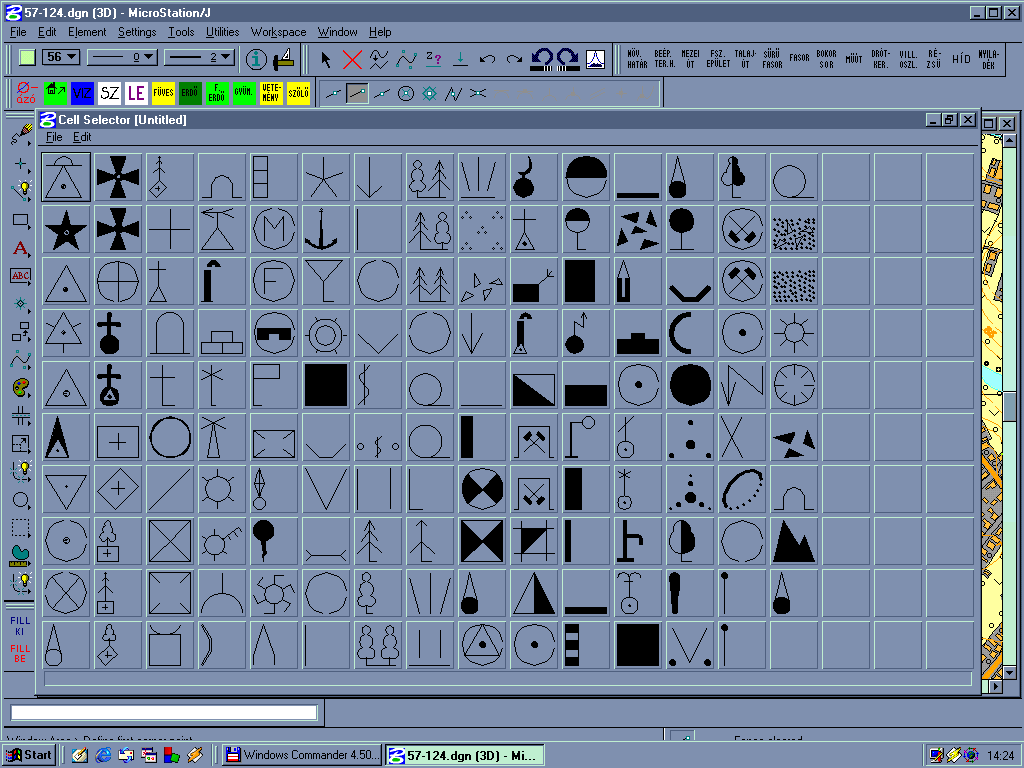
Task: Click the color palette tool in sidebar
Action: [20, 388]
